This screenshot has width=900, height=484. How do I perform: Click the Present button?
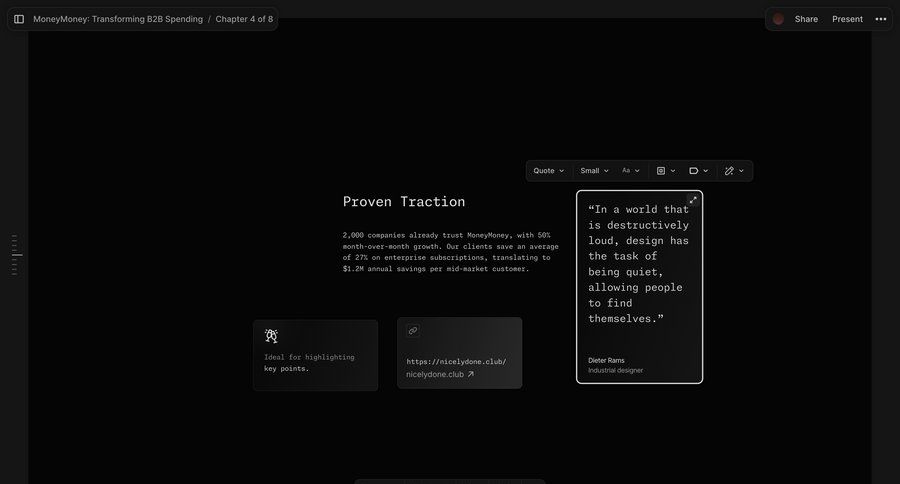coord(847,19)
